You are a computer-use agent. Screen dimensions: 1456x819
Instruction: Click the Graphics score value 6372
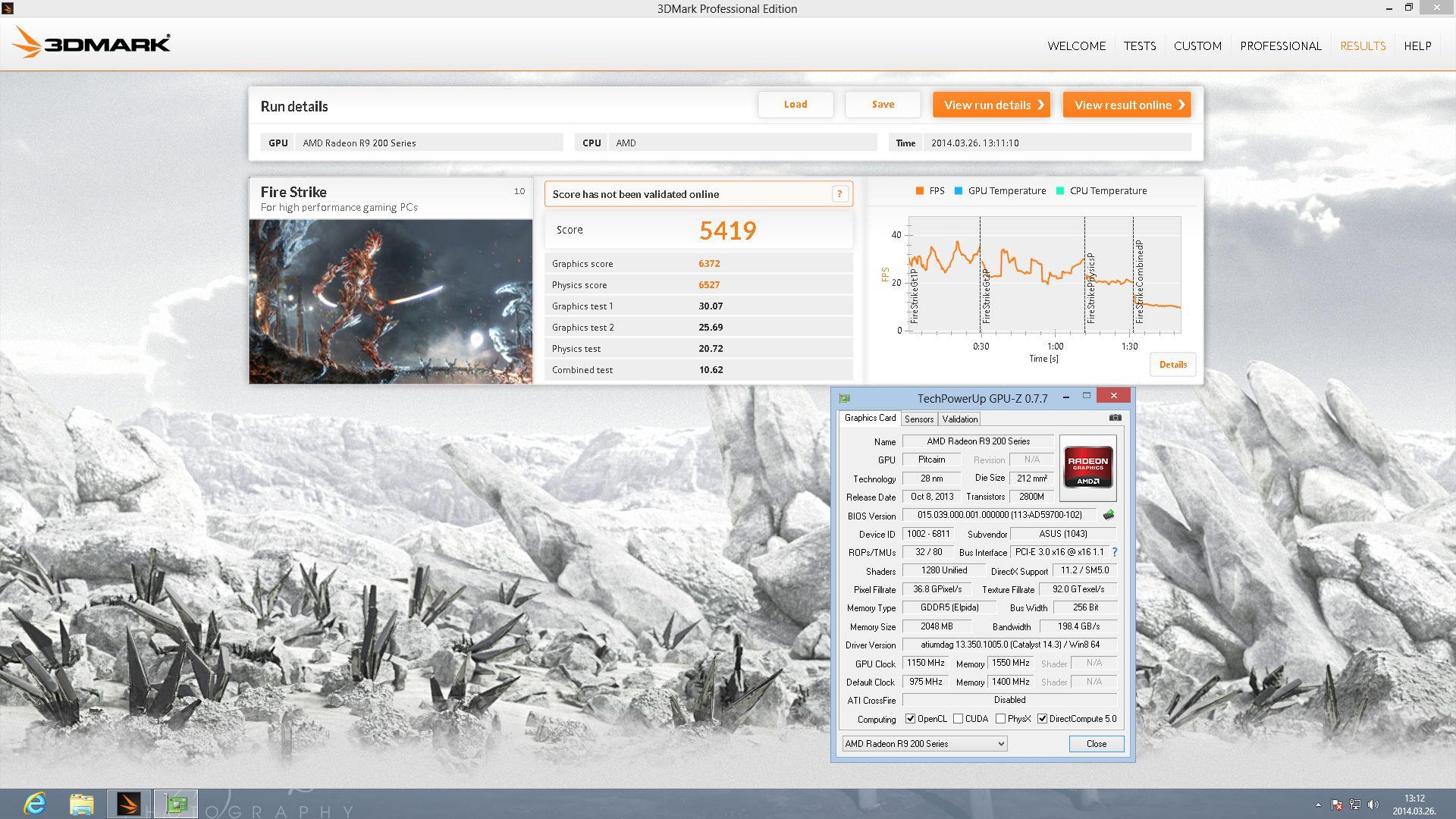click(x=709, y=264)
